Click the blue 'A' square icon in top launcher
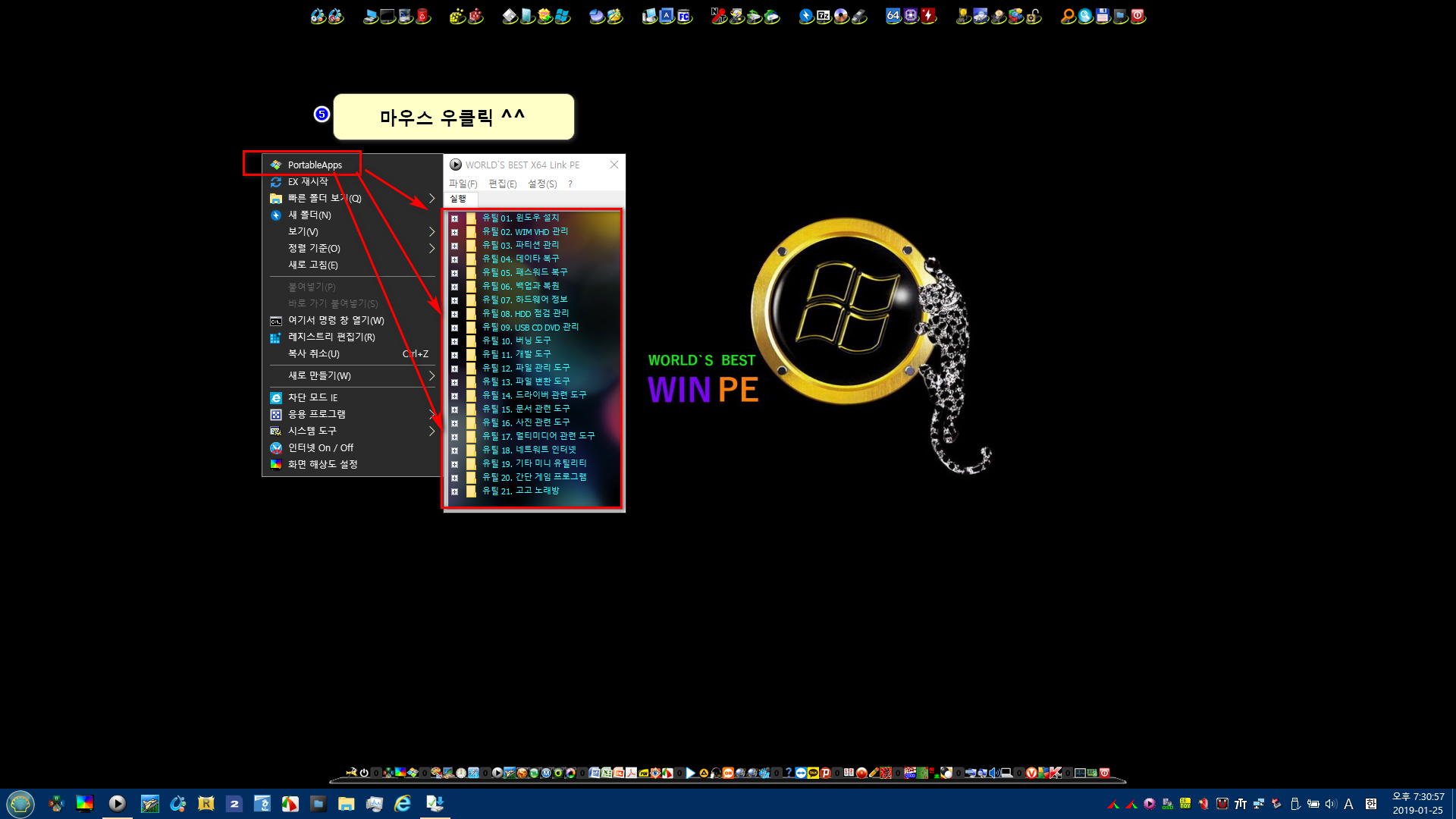The height and width of the screenshot is (819, 1456). [x=666, y=16]
